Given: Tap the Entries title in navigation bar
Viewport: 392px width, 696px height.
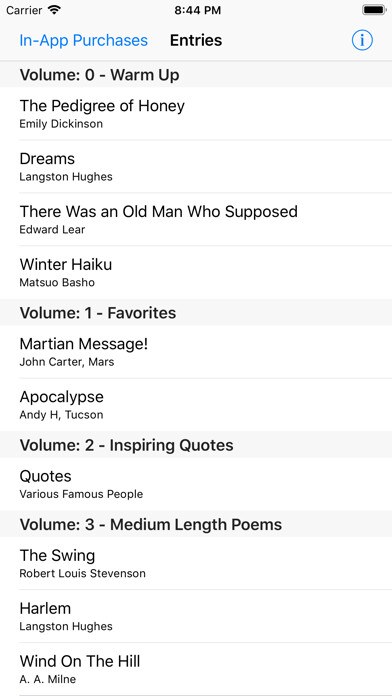Looking at the screenshot, I should tap(196, 40).
